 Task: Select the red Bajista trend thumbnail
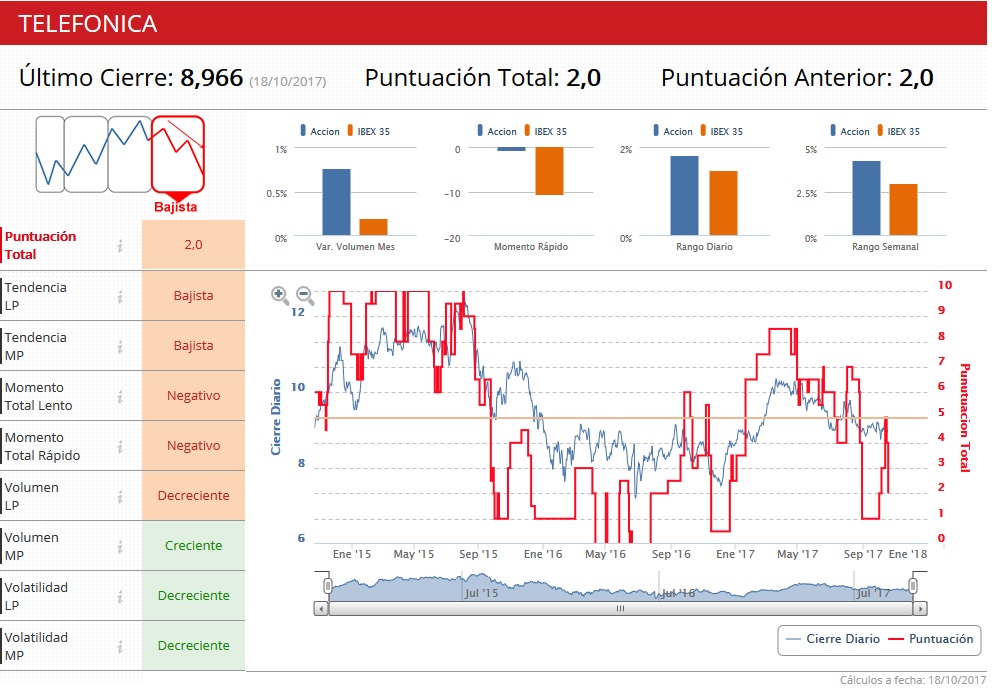178,154
